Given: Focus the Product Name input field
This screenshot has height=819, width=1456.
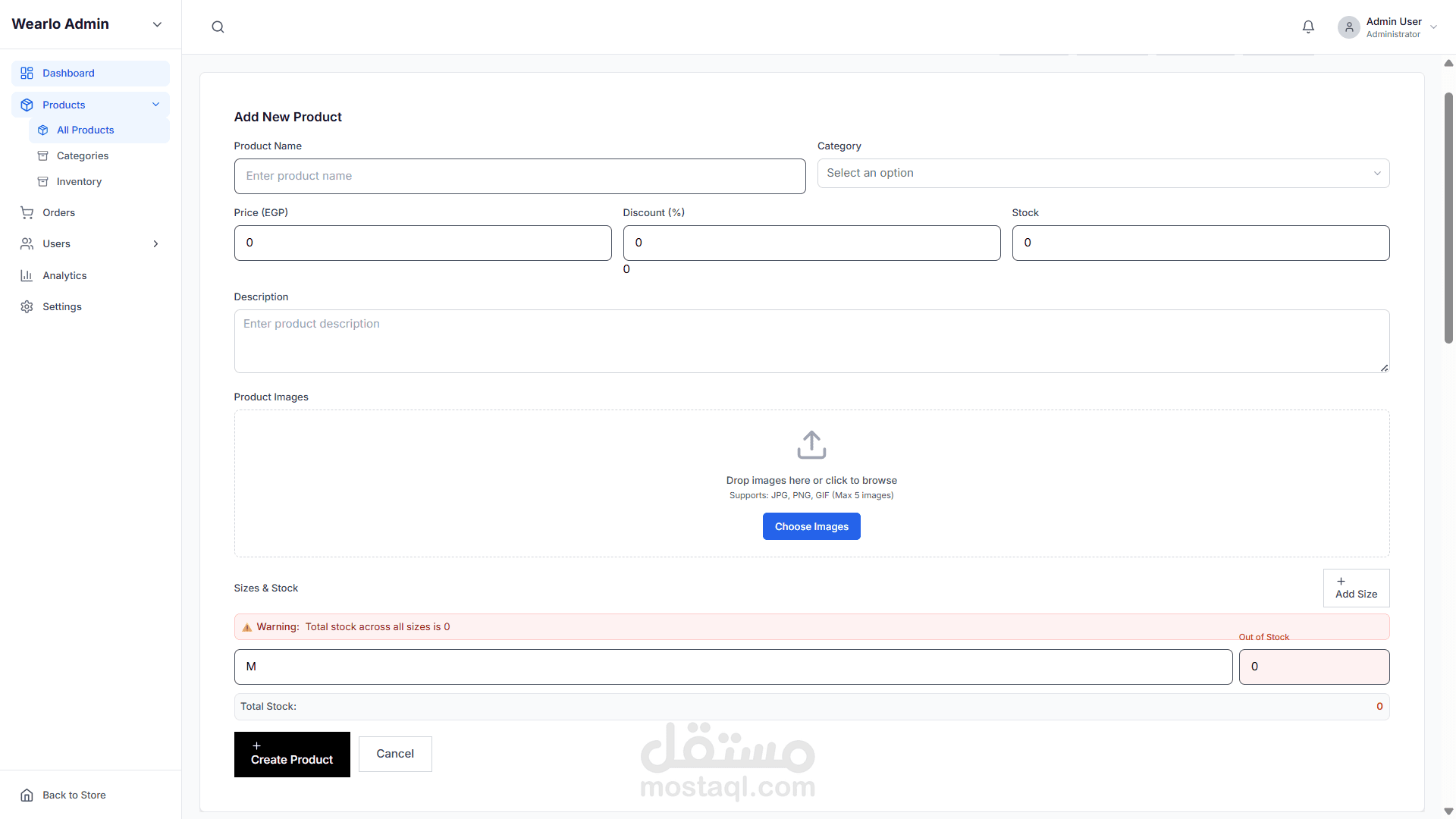Looking at the screenshot, I should coord(519,177).
